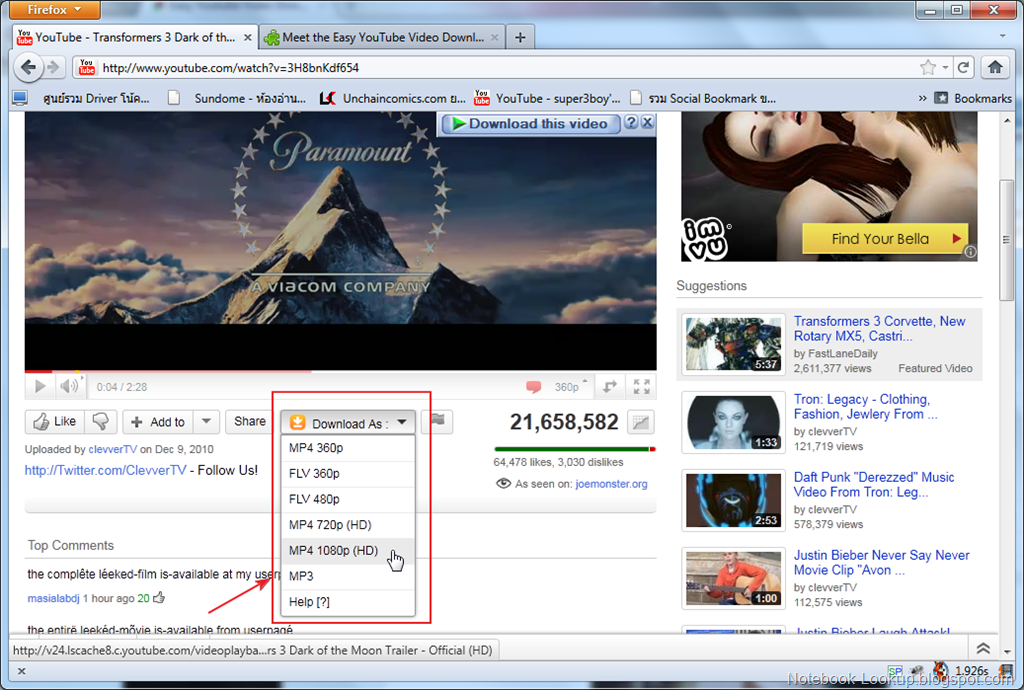Expand the status bar double chevron

click(x=983, y=648)
